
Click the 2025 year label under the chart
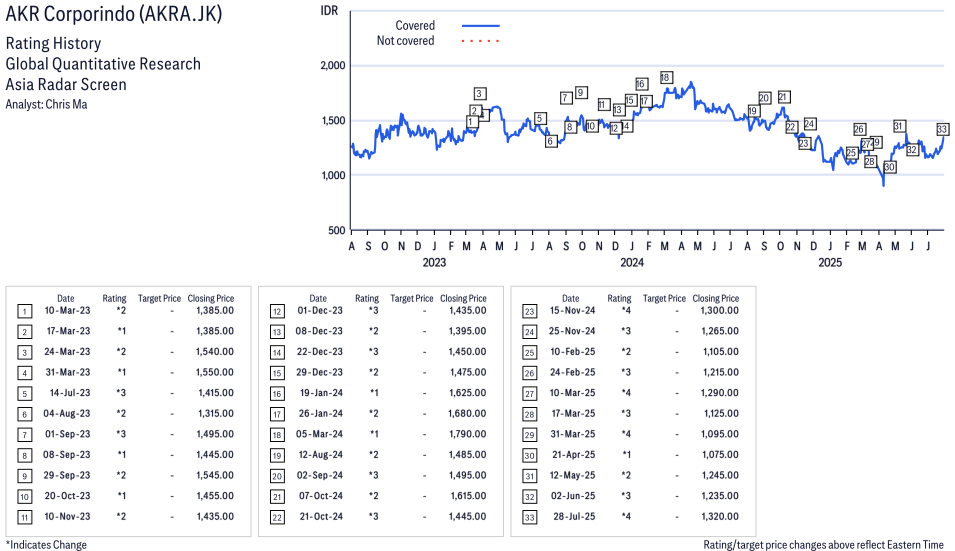click(x=830, y=262)
